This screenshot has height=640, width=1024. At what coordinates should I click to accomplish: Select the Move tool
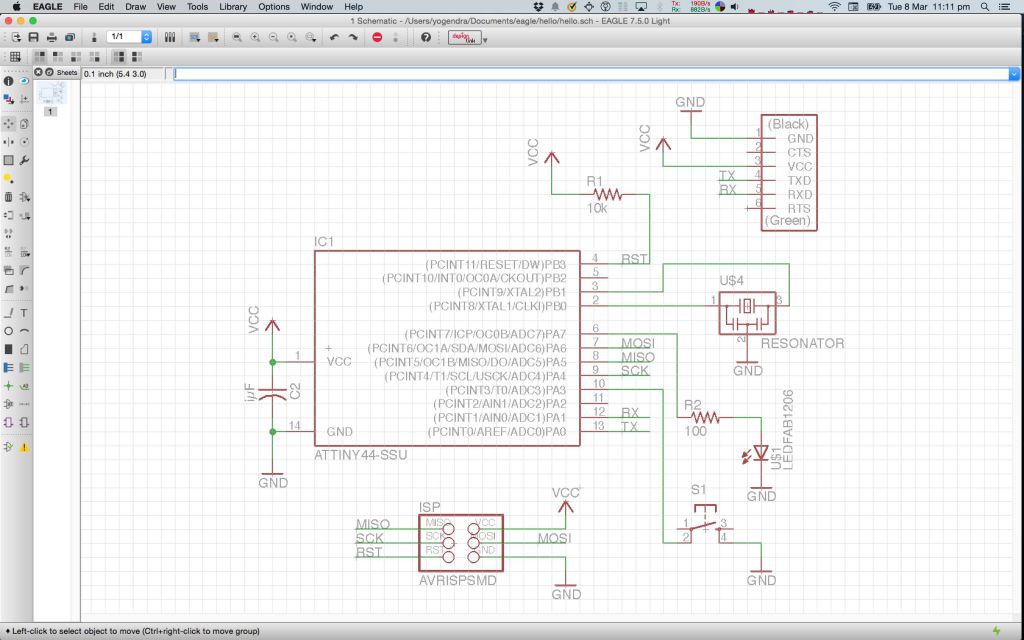(8, 123)
